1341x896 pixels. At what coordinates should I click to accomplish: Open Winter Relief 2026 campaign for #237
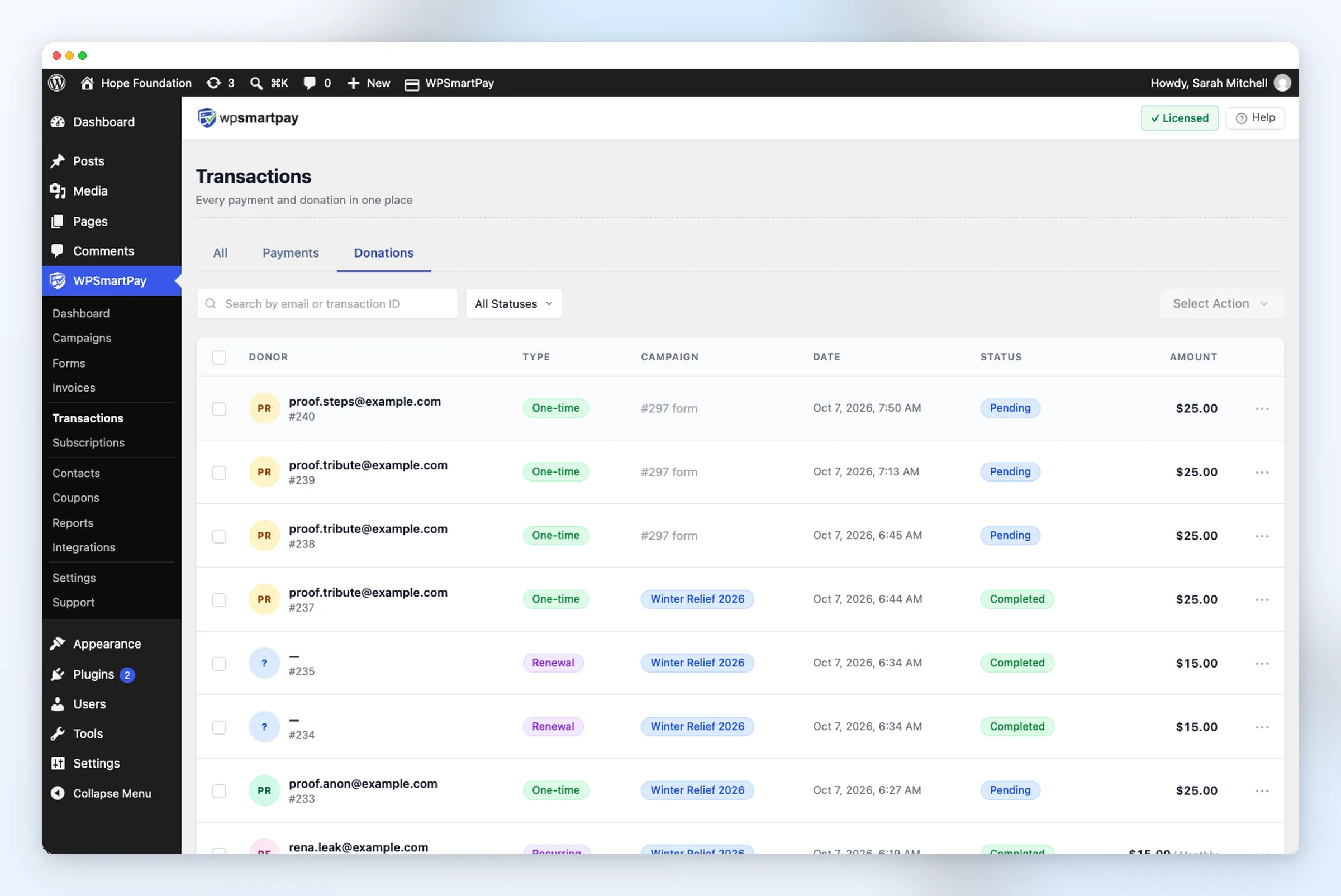tap(697, 599)
